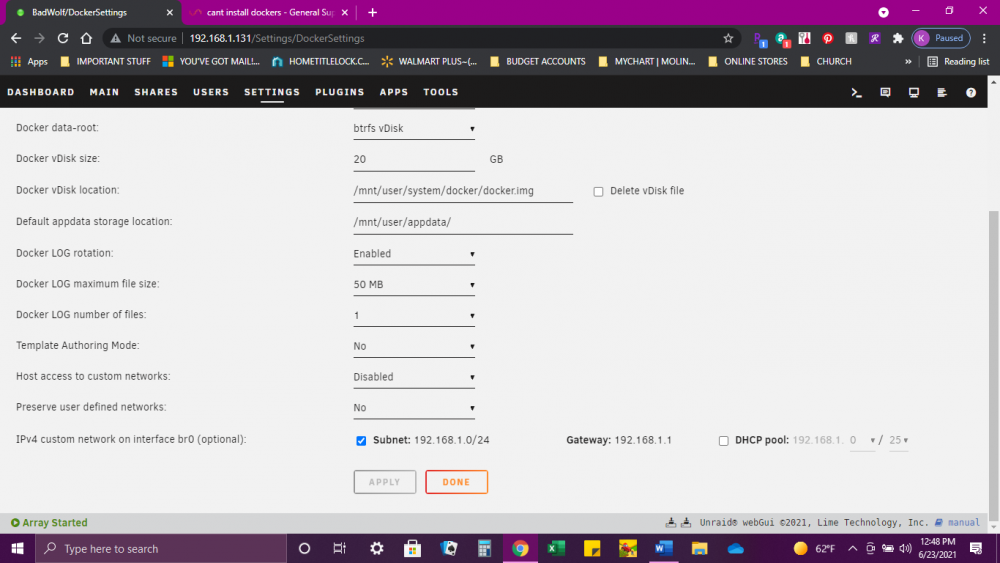
Task: Open the WALMART PLUS bookmark
Action: 429,62
